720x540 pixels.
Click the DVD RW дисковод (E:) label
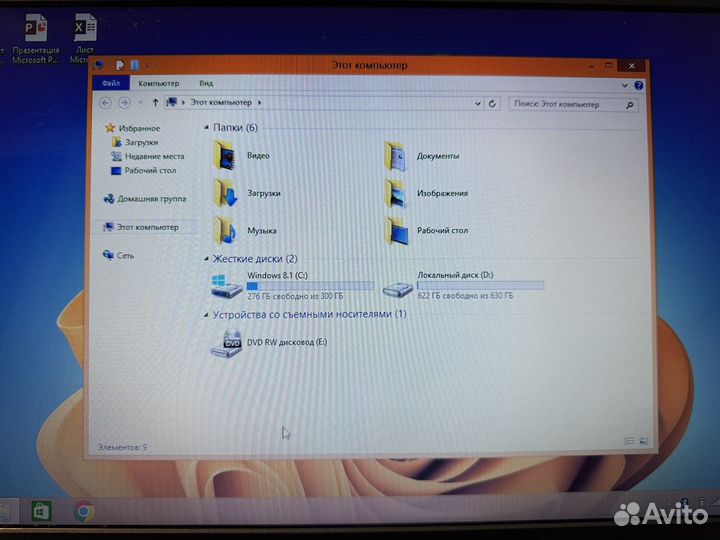287,342
